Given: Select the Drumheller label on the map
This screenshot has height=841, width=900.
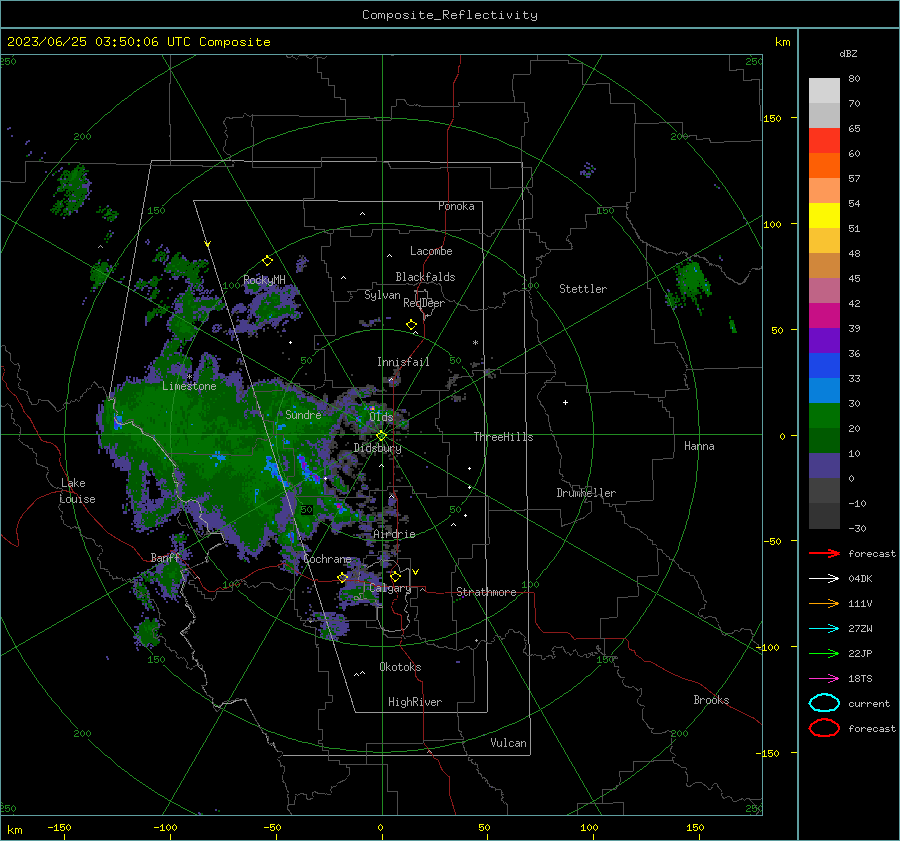Looking at the screenshot, I should point(586,493).
